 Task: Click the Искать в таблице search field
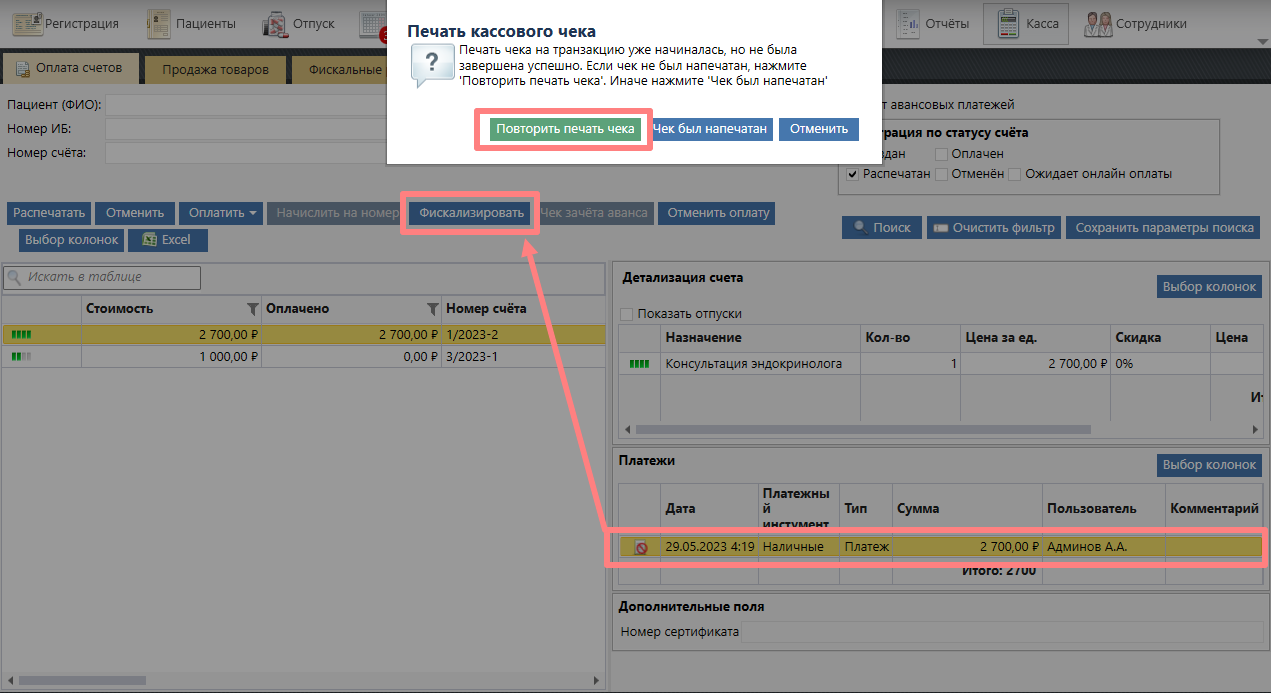coord(105,277)
